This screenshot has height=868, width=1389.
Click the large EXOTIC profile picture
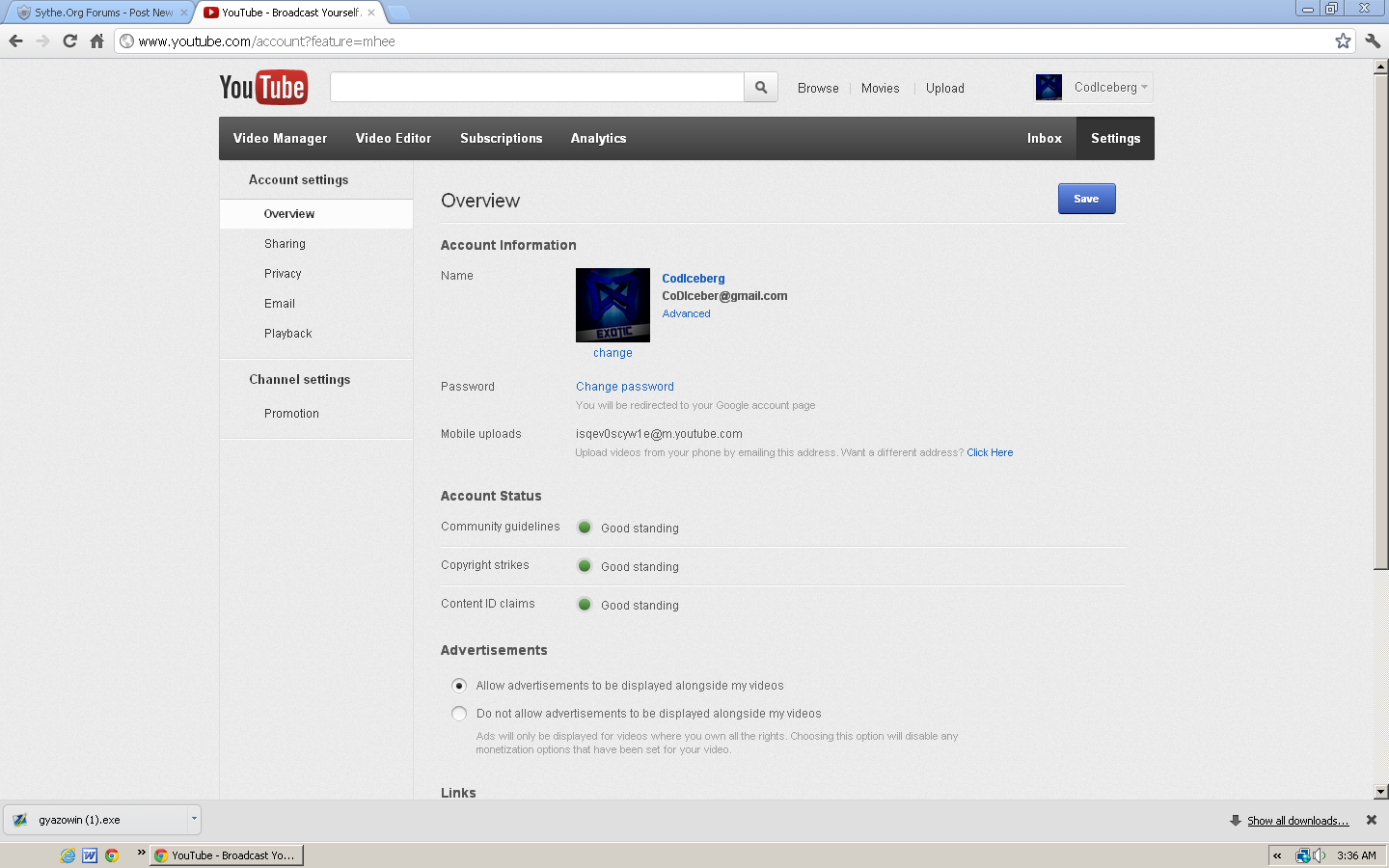613,305
